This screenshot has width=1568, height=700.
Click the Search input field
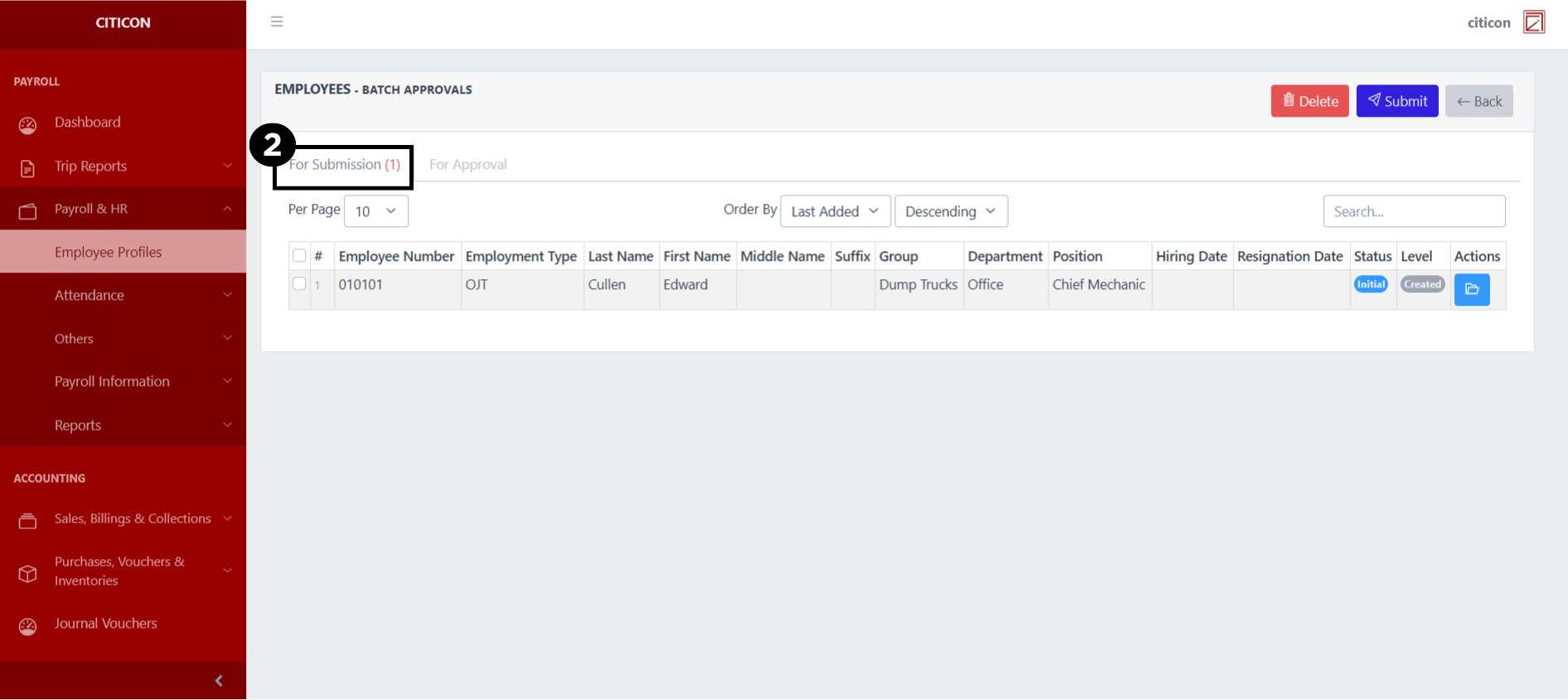point(1413,211)
